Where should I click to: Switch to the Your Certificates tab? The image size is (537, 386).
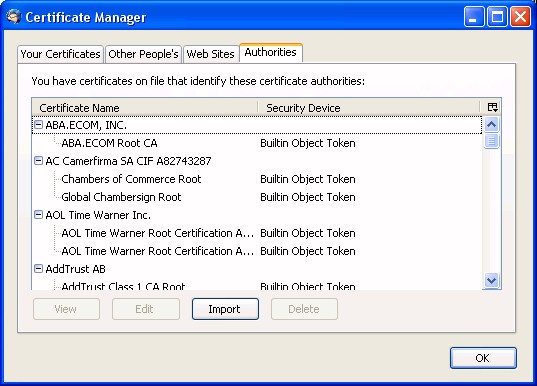point(60,54)
